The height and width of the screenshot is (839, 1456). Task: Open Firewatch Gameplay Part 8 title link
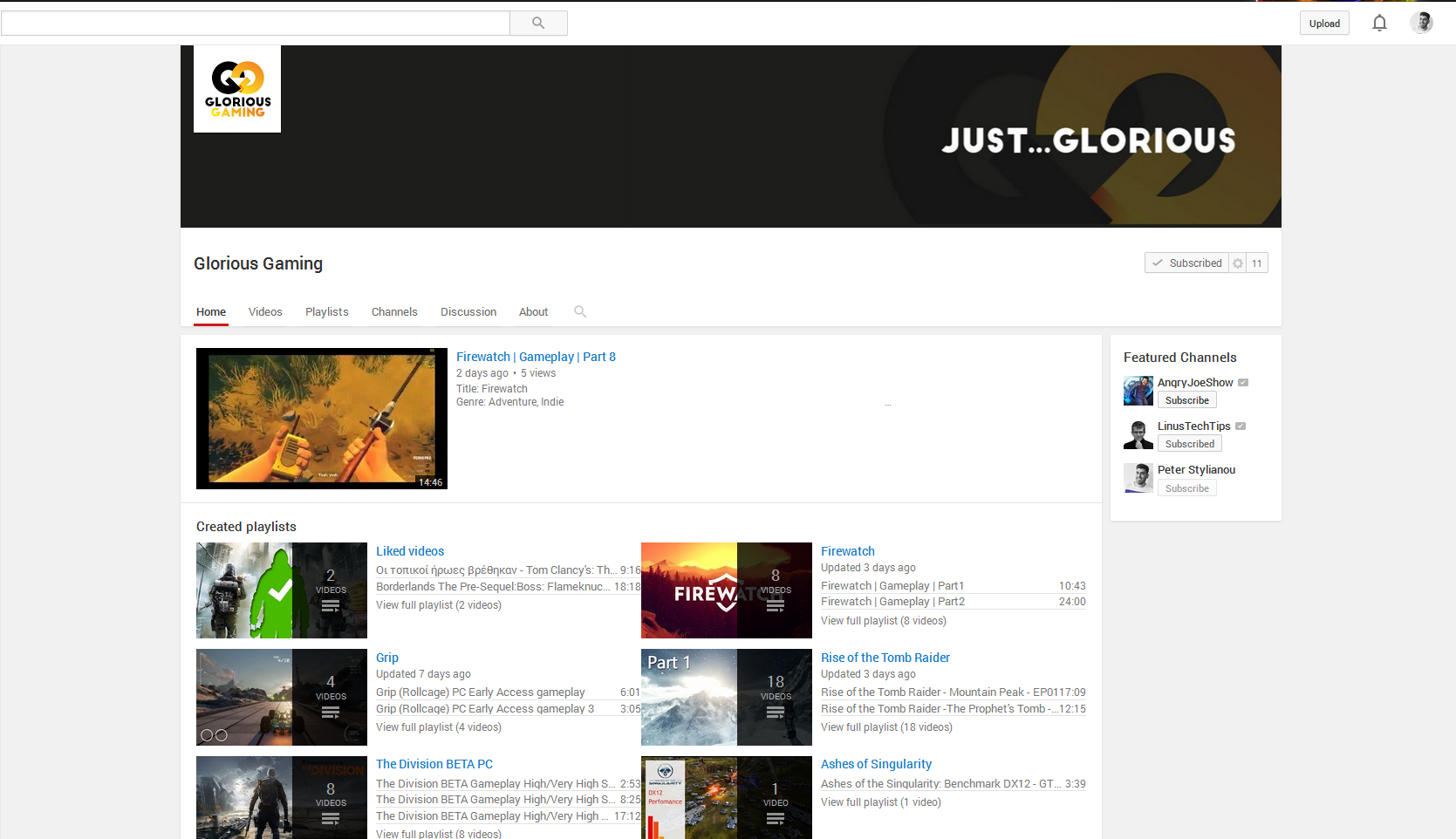coord(536,357)
